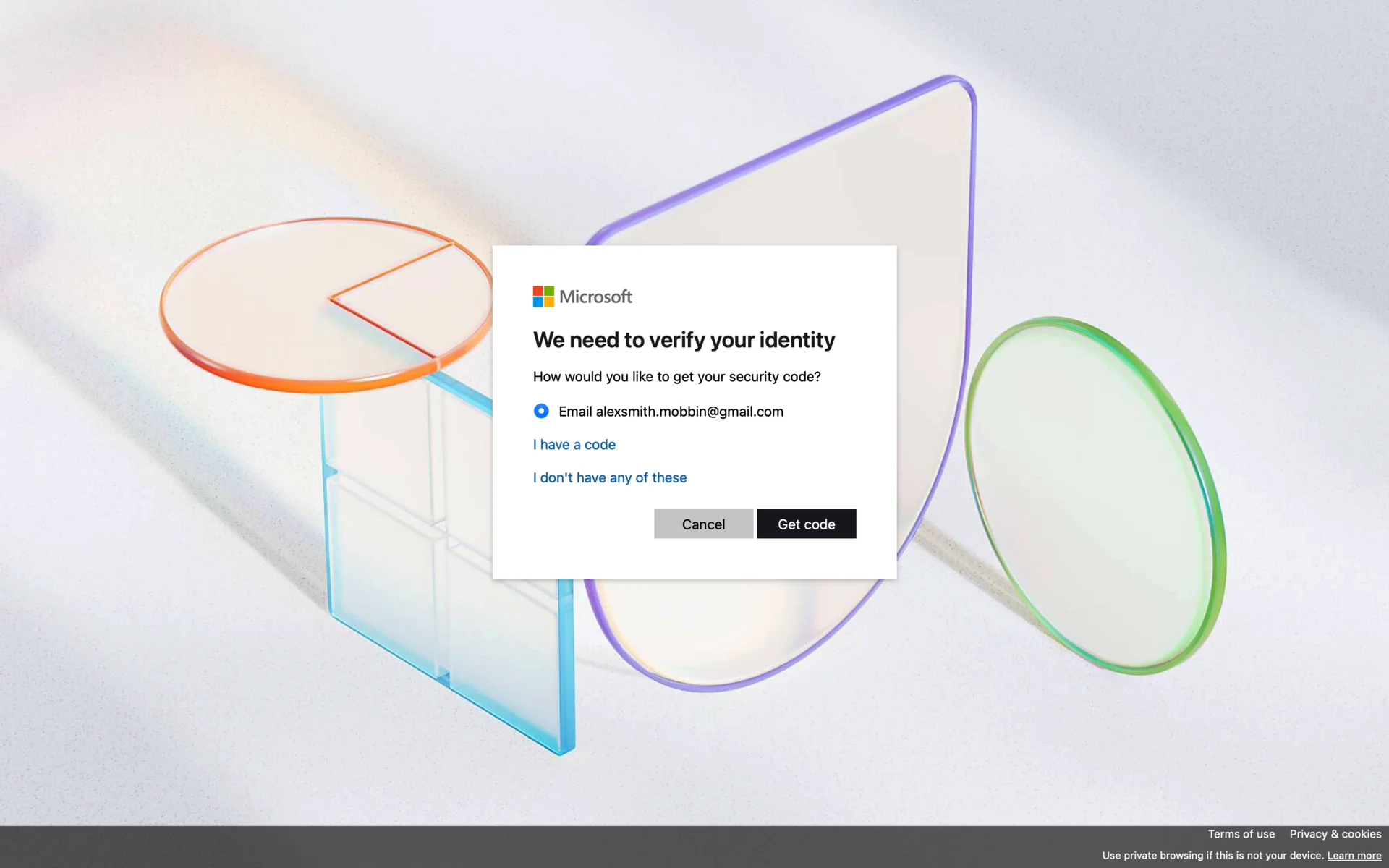Click the alexsmith.mobbin@gmail.com email label
The image size is (1389, 868).
pos(689,412)
